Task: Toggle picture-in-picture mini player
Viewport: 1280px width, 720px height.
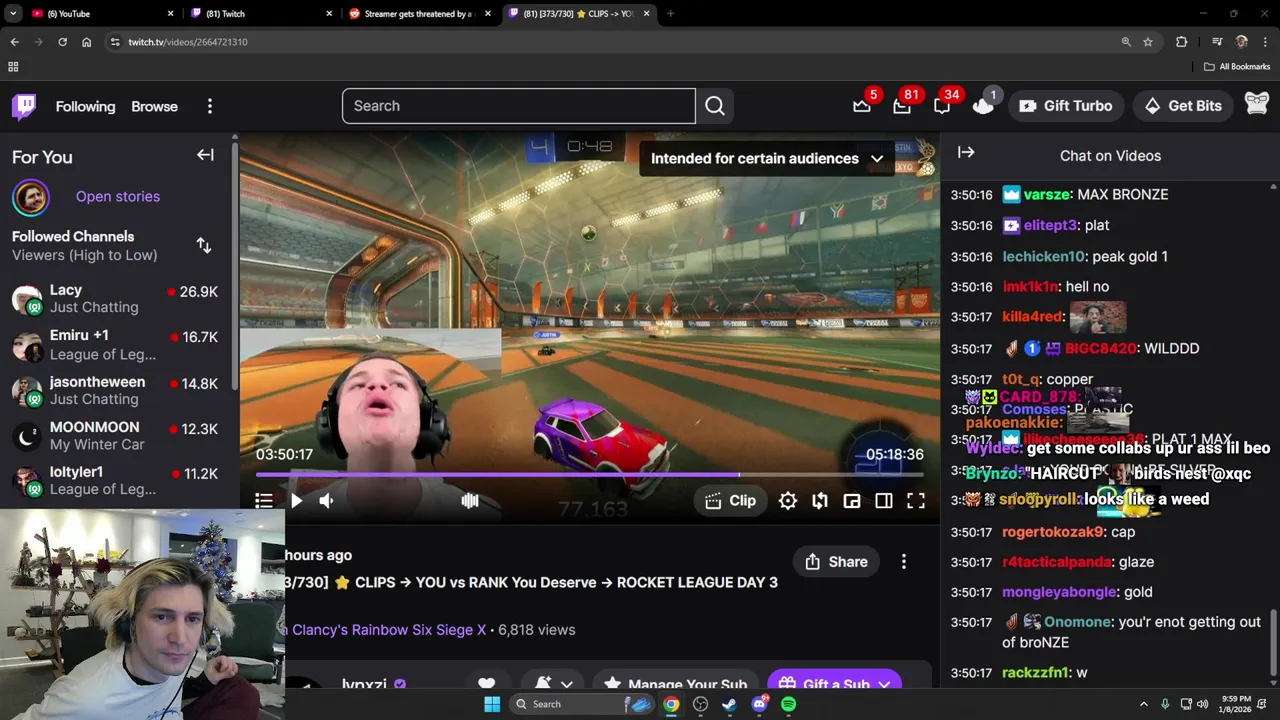Action: tap(852, 501)
